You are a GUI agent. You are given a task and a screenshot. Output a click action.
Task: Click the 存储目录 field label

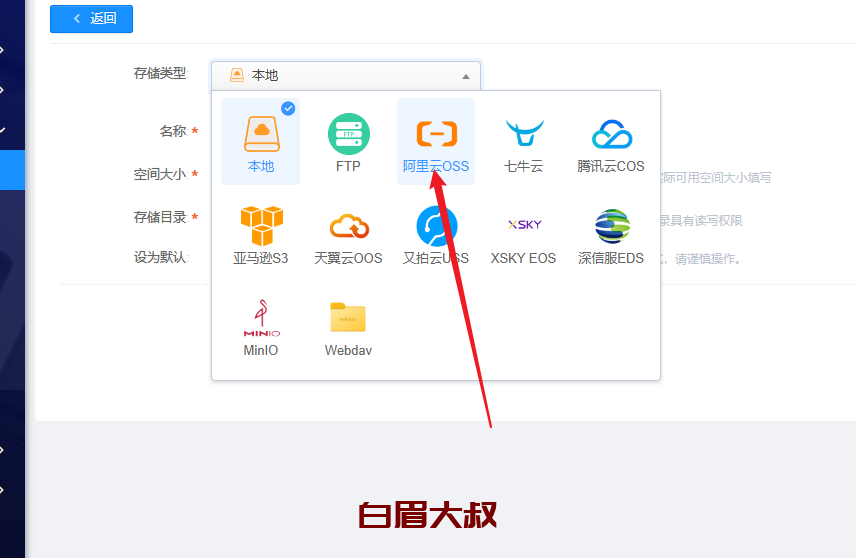click(x=160, y=217)
